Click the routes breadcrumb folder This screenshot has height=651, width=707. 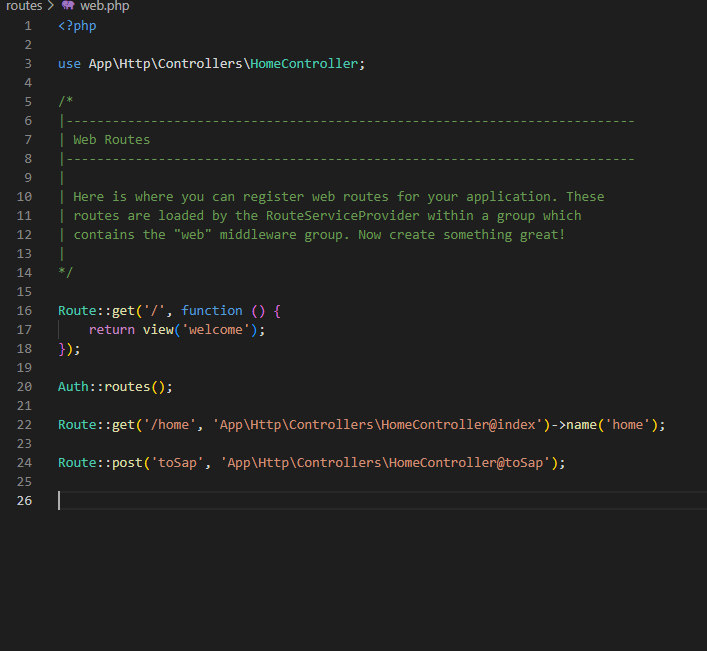(24, 6)
